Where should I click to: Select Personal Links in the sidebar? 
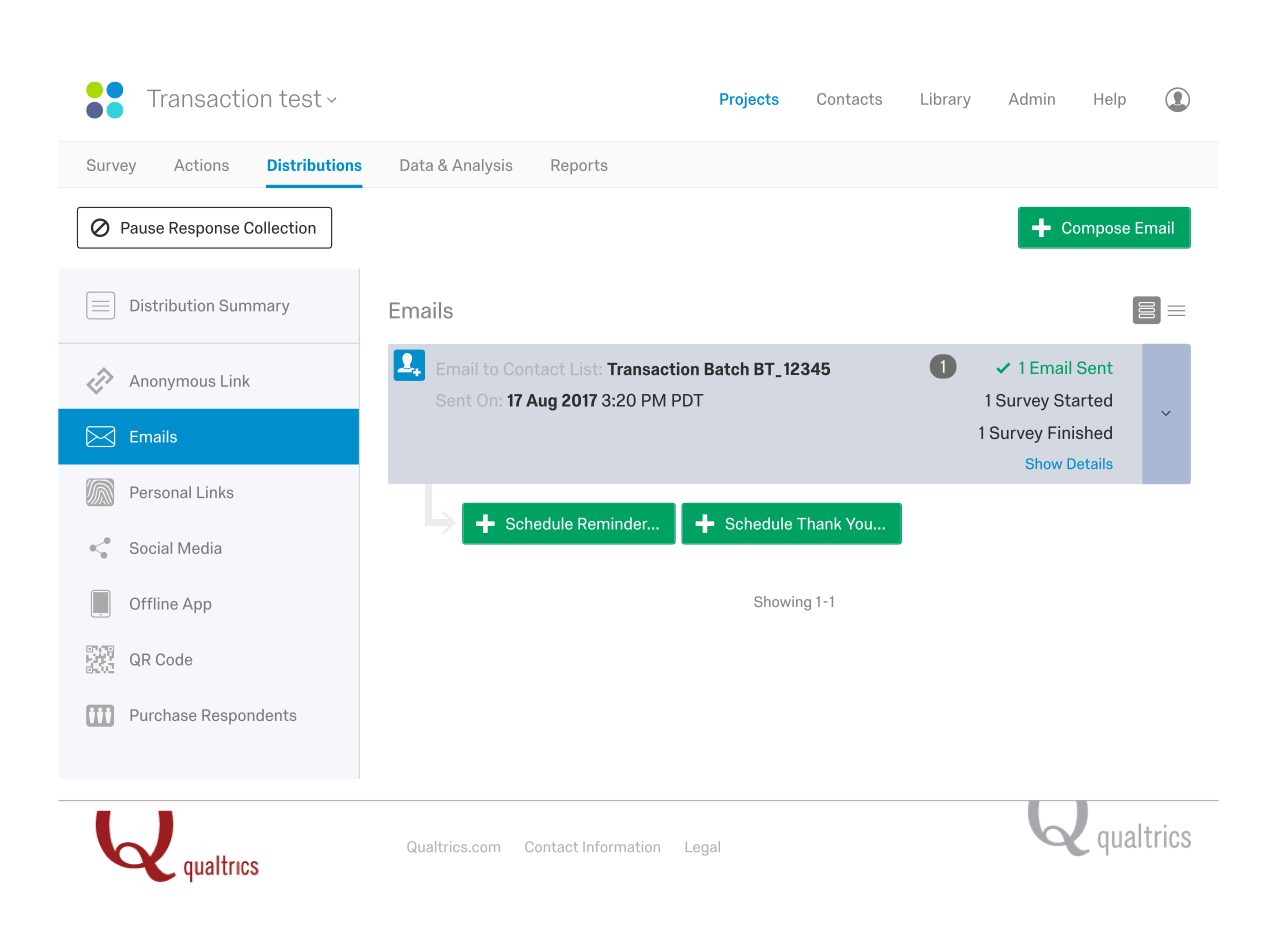[209, 492]
